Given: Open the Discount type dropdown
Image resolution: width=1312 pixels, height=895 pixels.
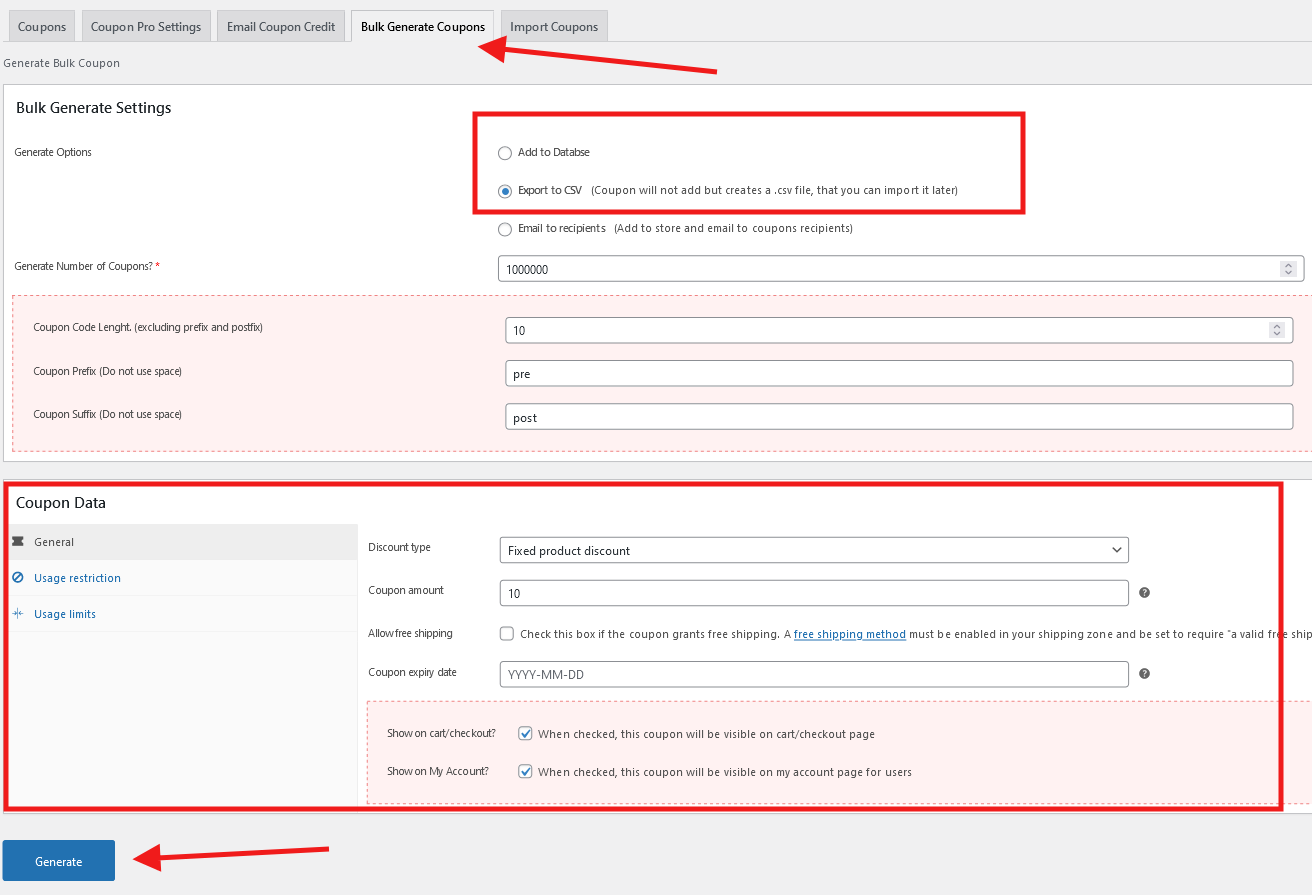Looking at the screenshot, I should 814,550.
